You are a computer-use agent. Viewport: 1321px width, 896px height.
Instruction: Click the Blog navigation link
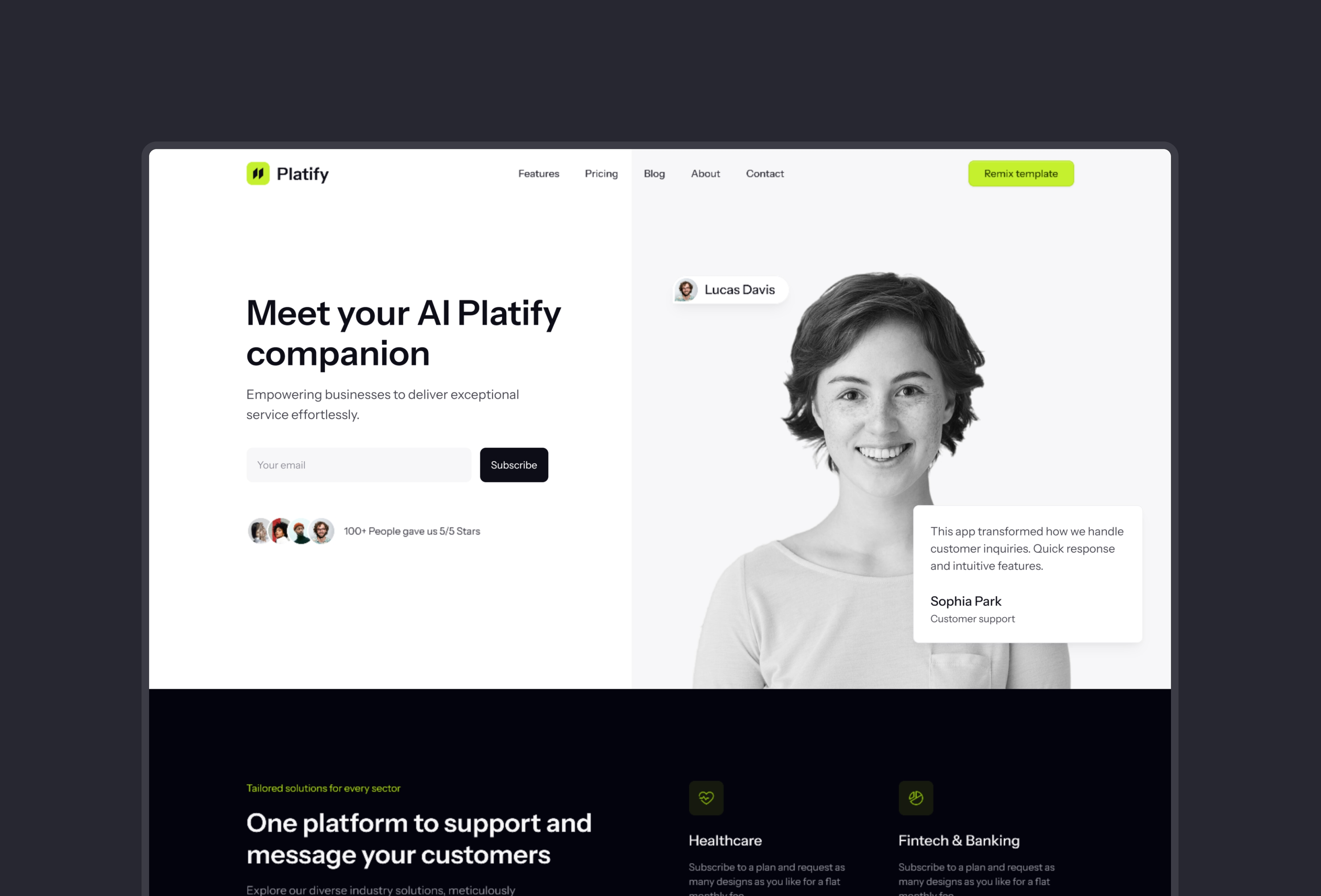pos(654,173)
